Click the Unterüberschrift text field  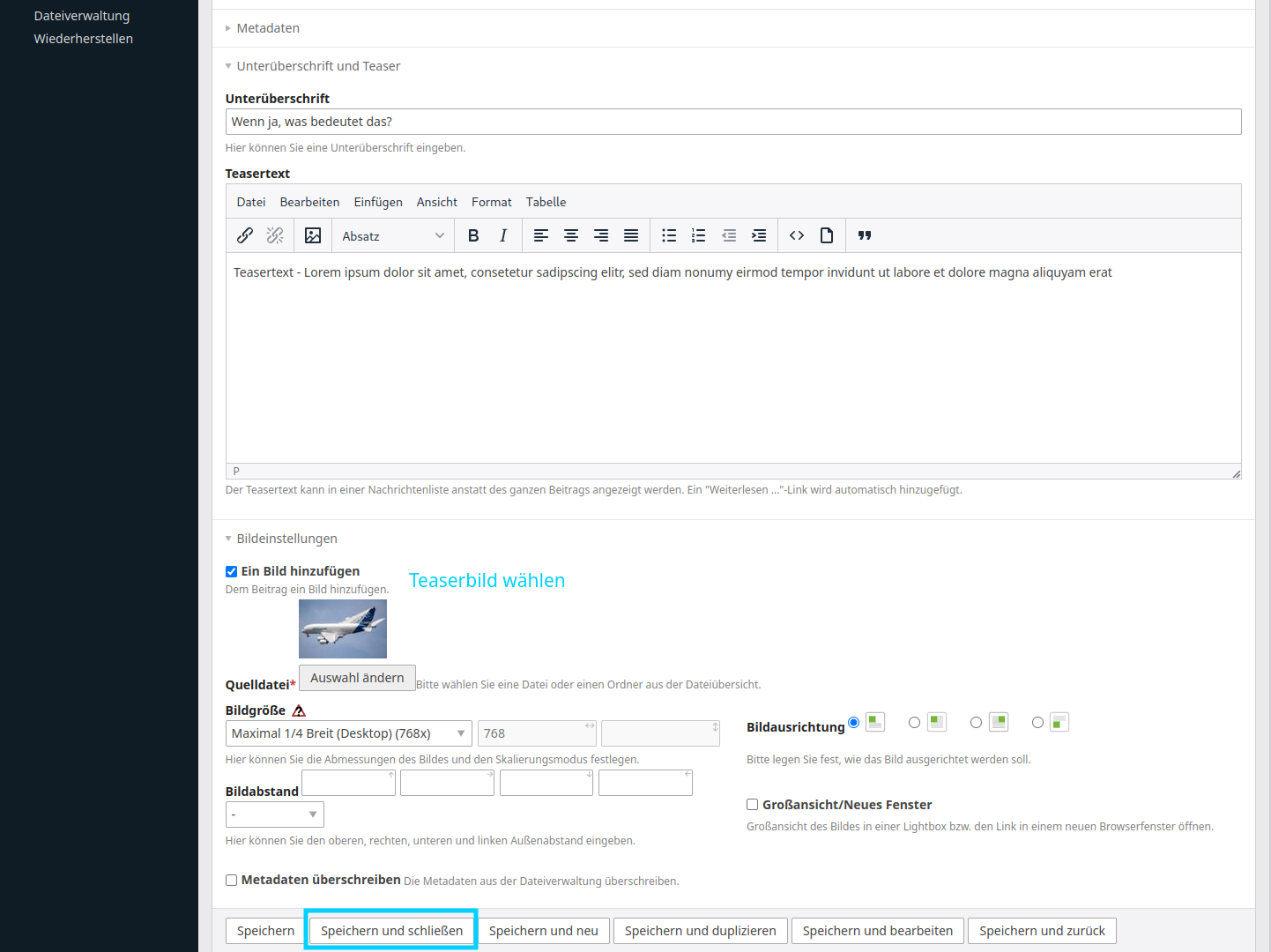(x=732, y=122)
